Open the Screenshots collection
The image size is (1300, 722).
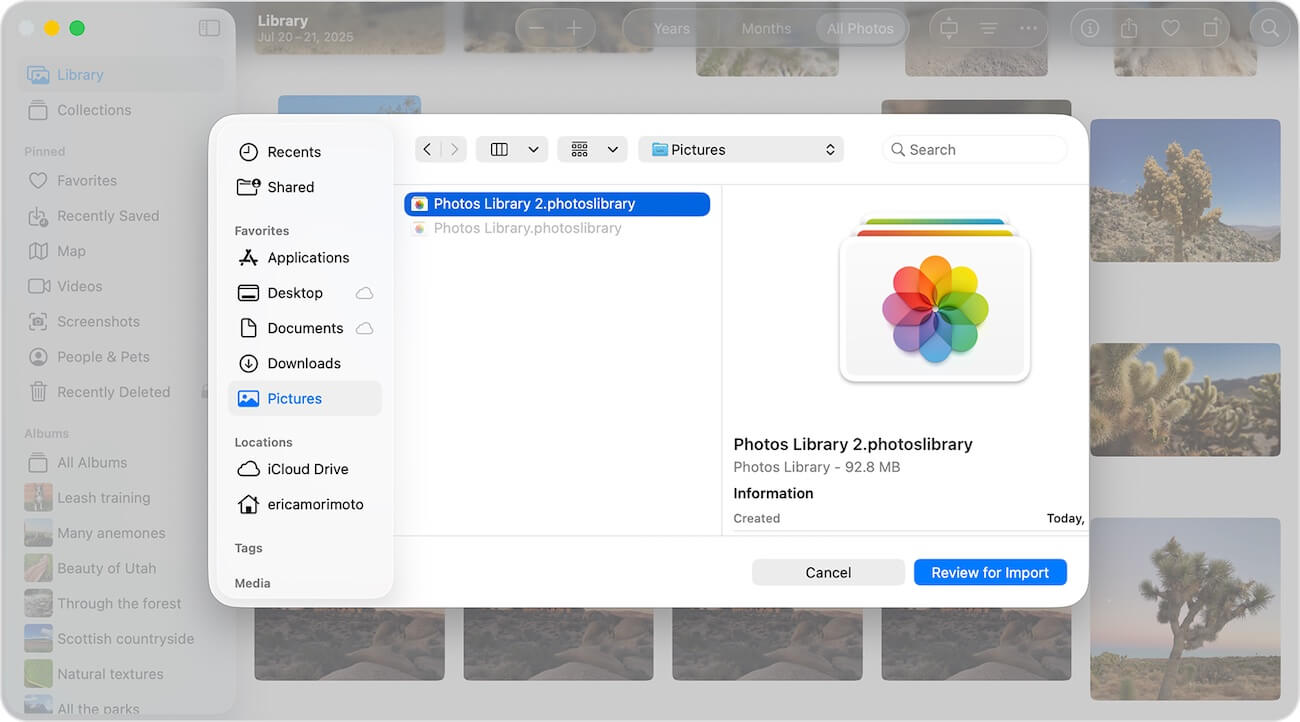(99, 322)
